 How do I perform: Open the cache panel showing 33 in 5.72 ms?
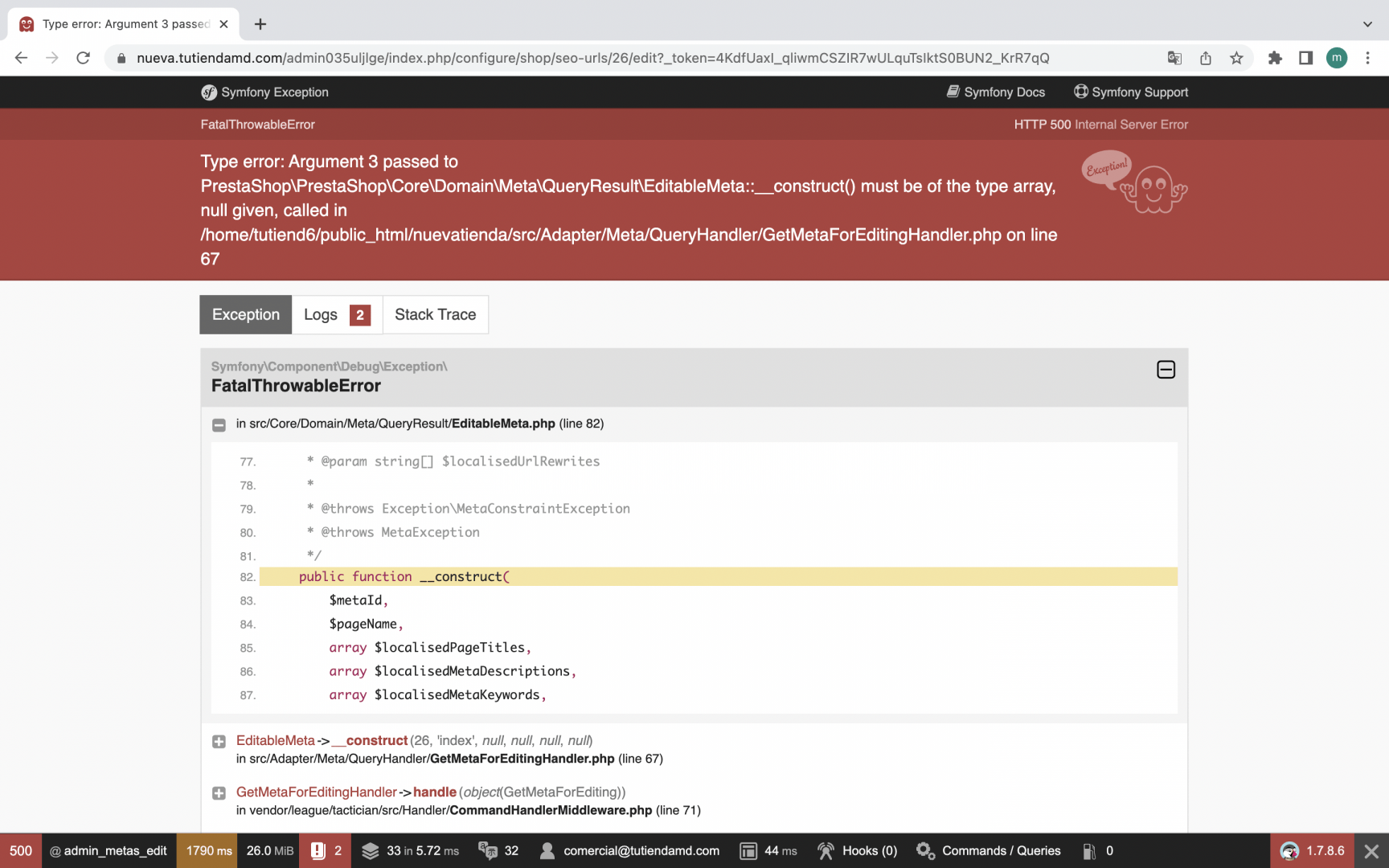[410, 850]
